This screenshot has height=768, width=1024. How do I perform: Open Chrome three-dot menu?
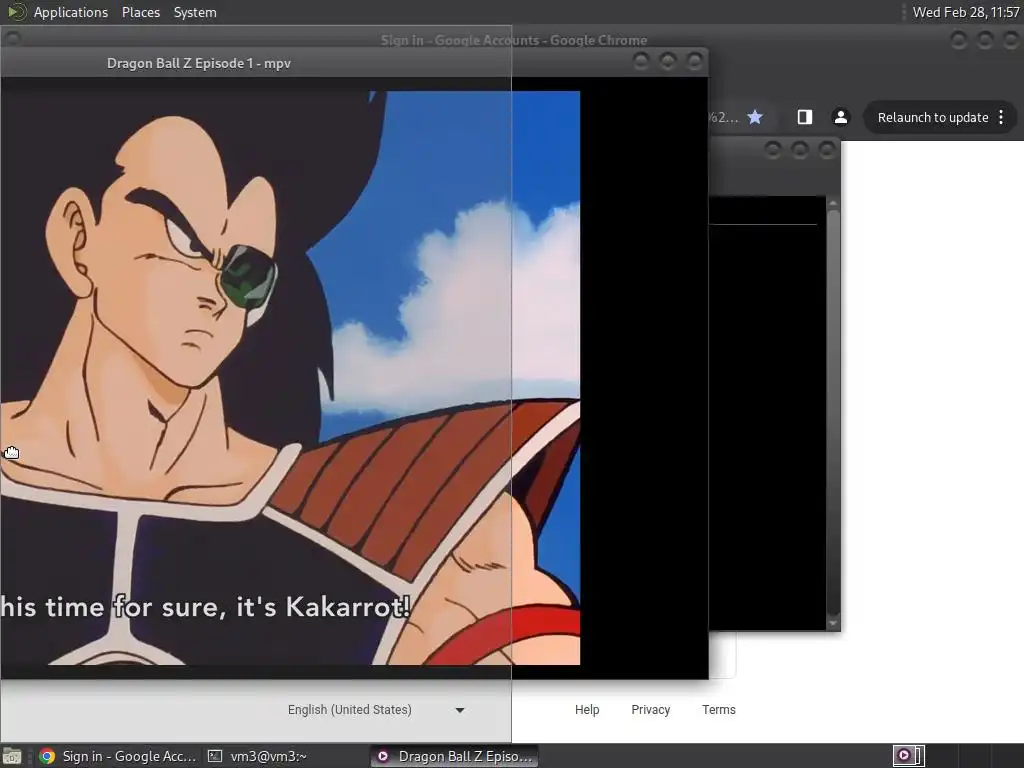click(1001, 118)
